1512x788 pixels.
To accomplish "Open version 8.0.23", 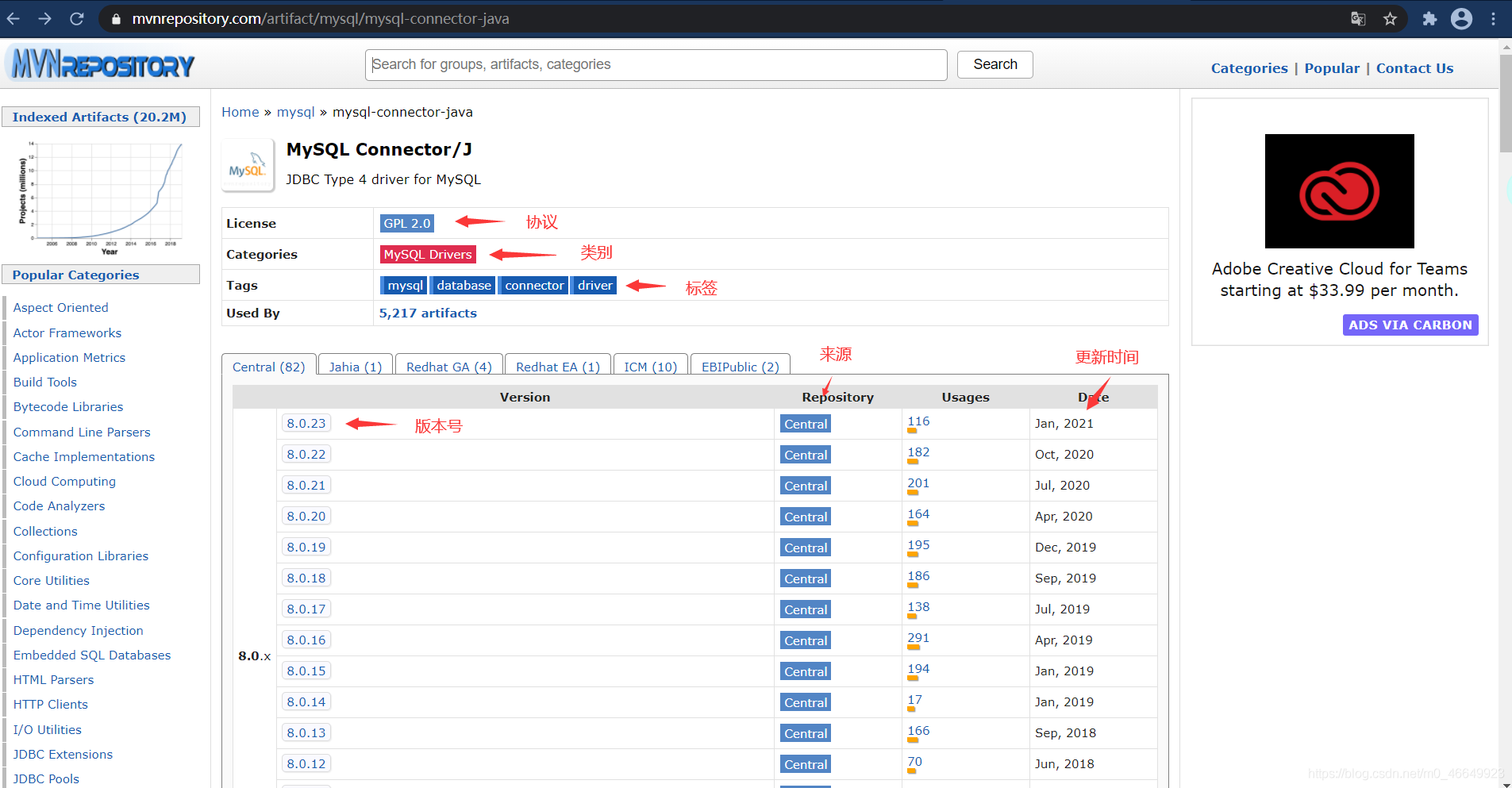I will (306, 423).
